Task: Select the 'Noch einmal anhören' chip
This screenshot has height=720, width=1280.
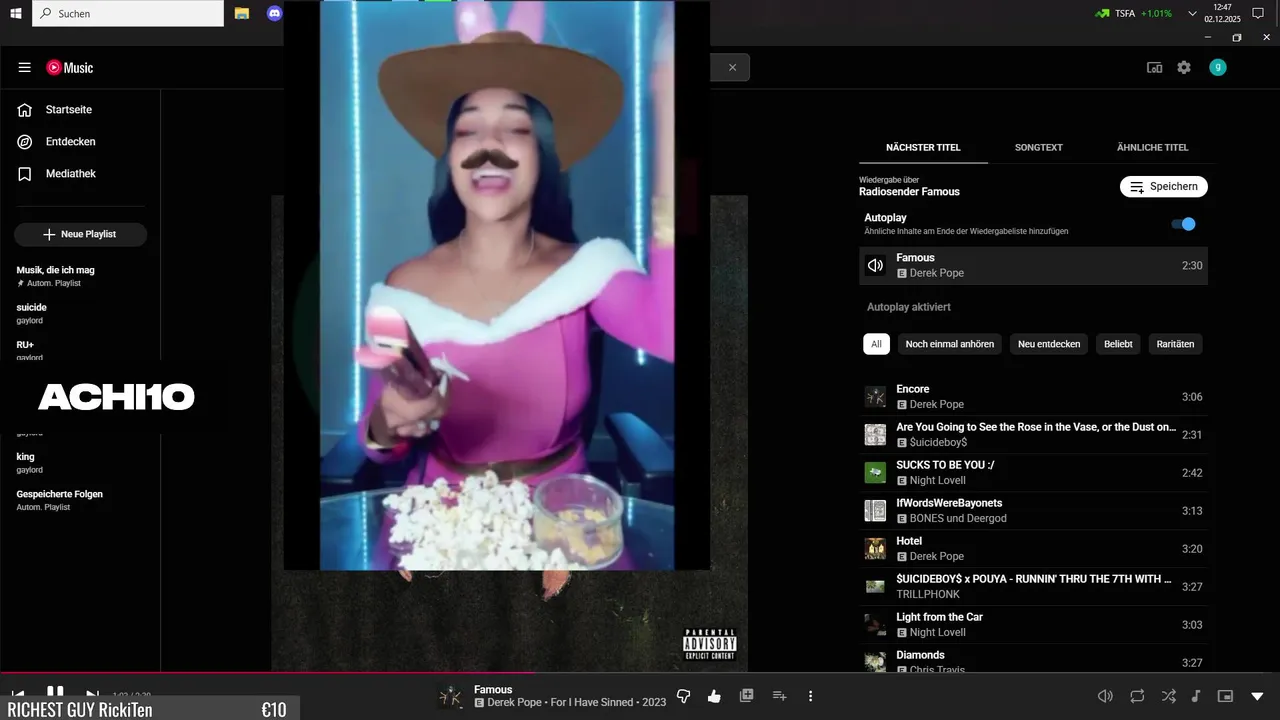Action: (949, 344)
